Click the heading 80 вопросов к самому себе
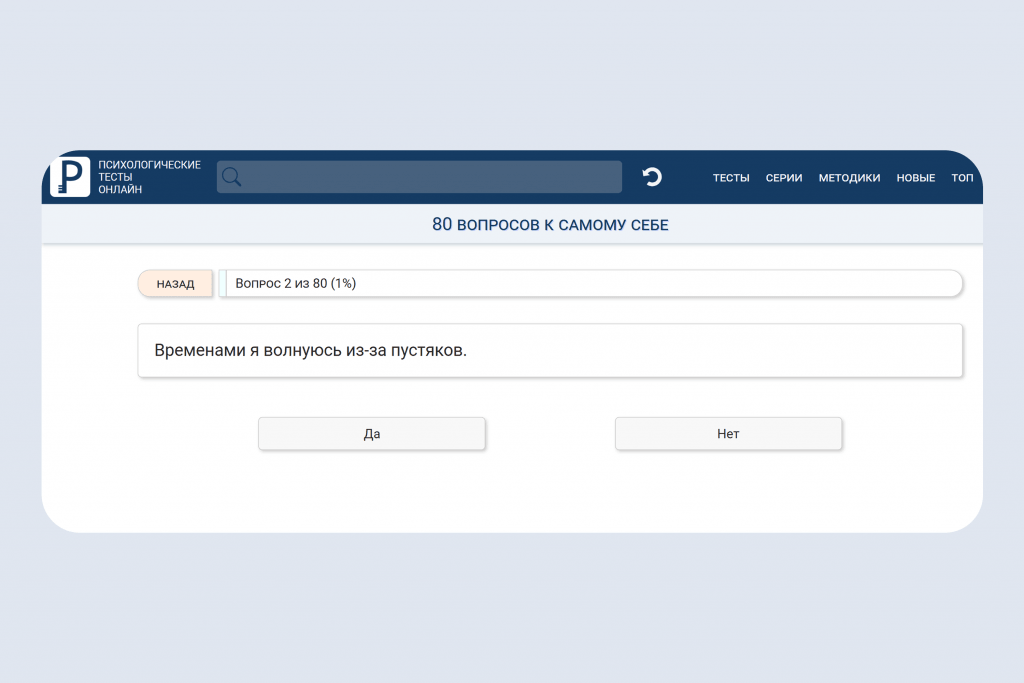The image size is (1024, 683). pos(550,225)
